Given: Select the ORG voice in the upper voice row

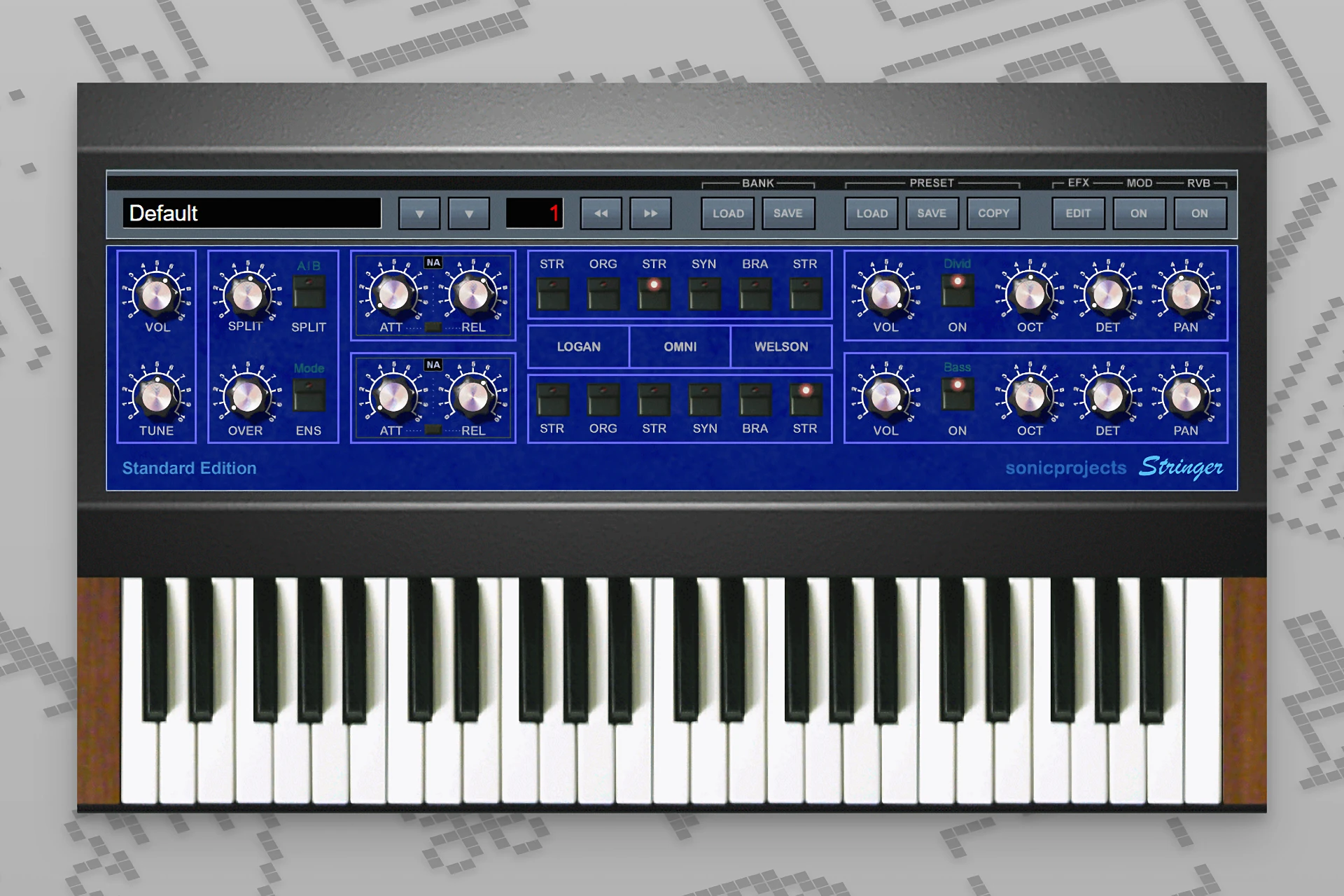Looking at the screenshot, I should pos(603,294).
